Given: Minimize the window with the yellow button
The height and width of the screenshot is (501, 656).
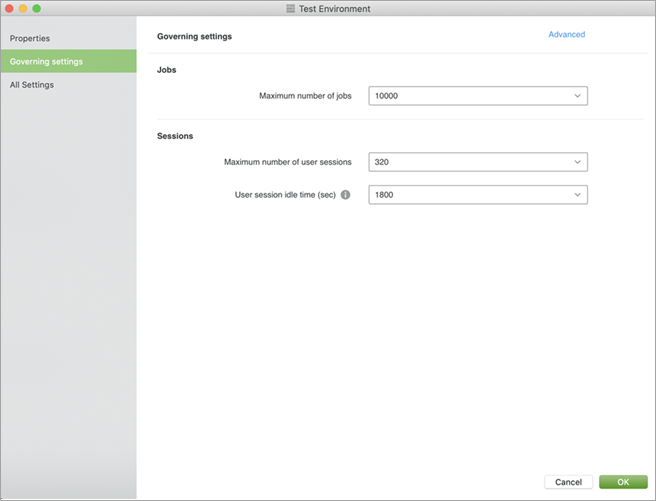Looking at the screenshot, I should [23, 8].
